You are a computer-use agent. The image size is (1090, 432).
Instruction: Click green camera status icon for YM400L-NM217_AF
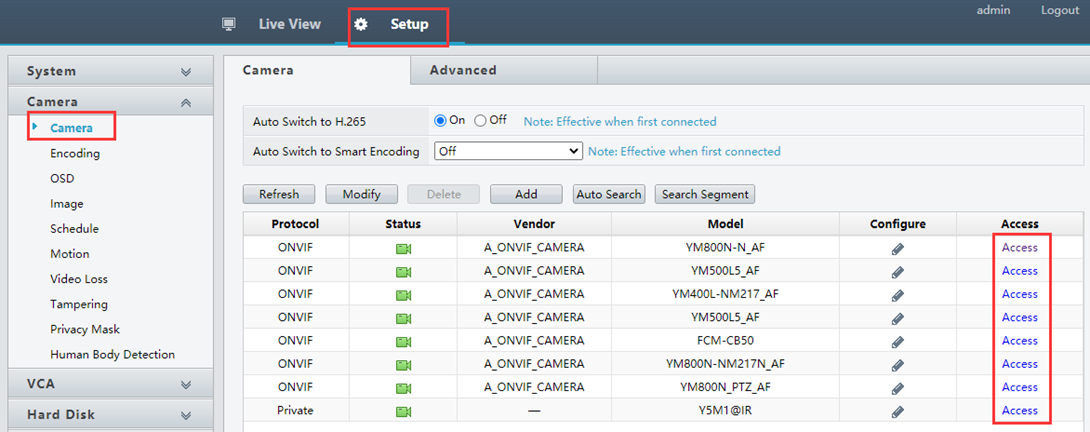(403, 295)
